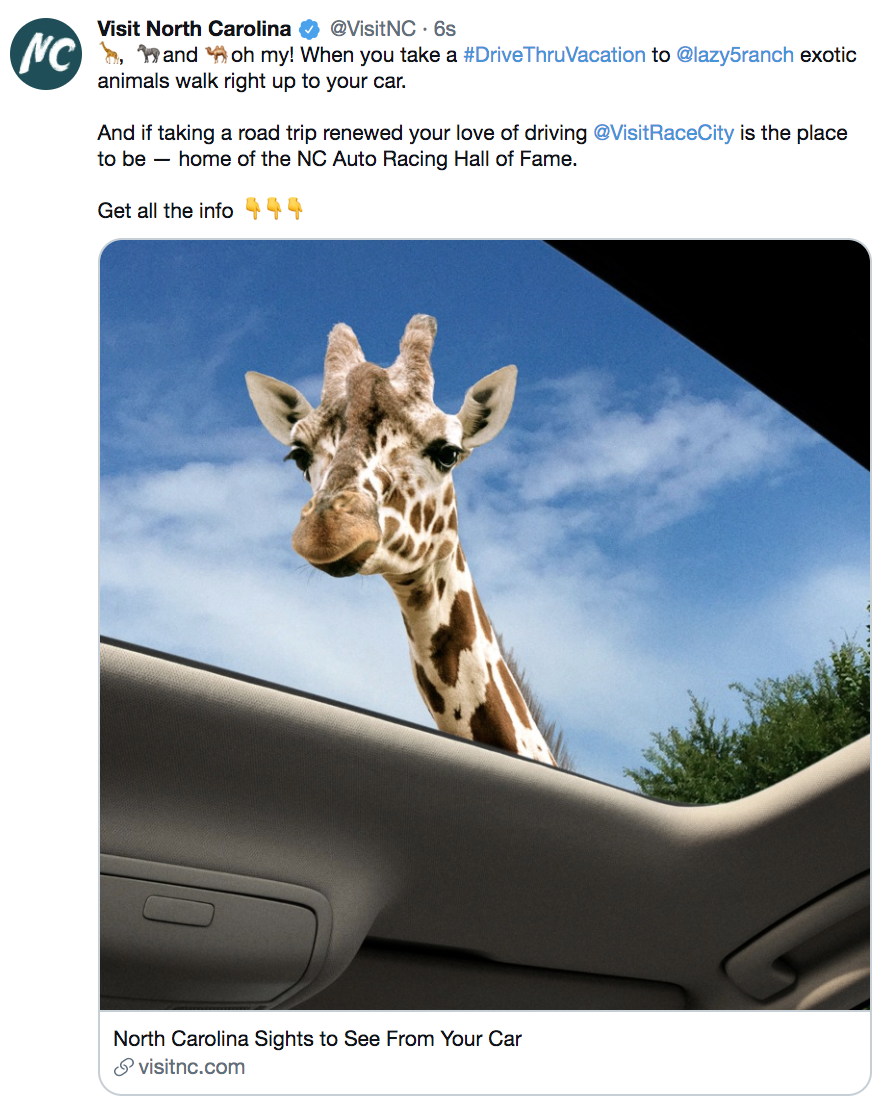Open the Visit North Carolina NC profile avatar

pyautogui.click(x=47, y=54)
